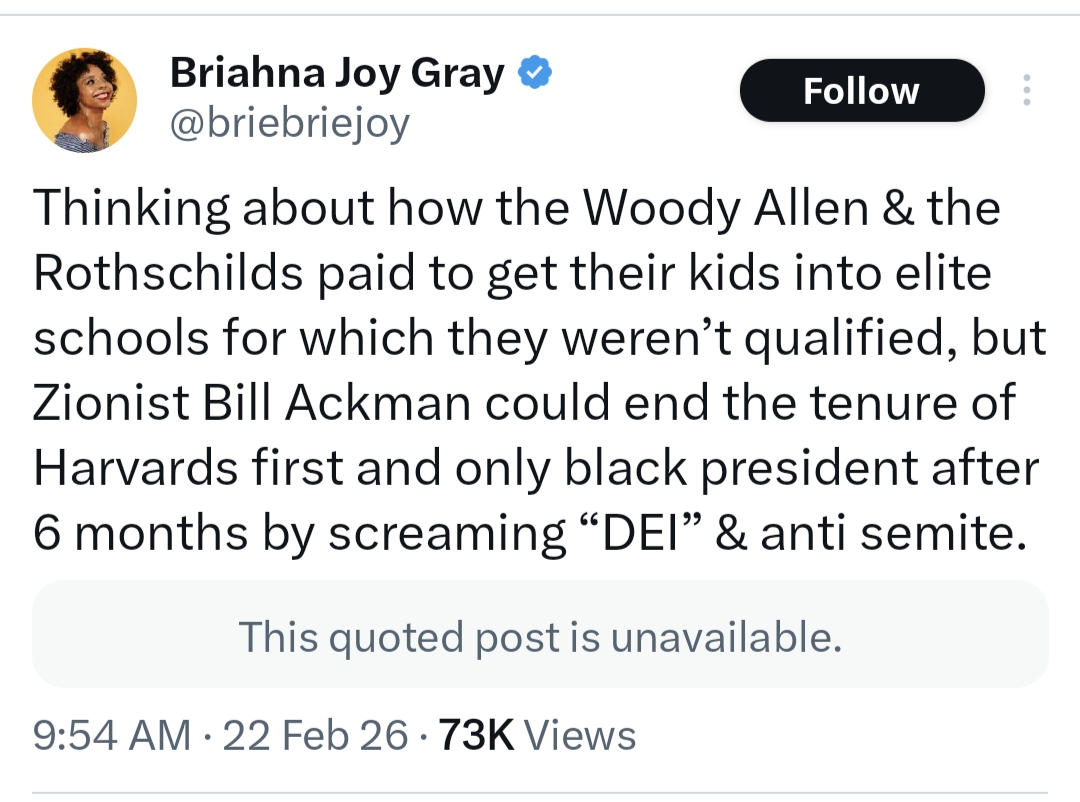Click the @briebriejoy handle
Screen dimensions: 1080x802
[290, 124]
